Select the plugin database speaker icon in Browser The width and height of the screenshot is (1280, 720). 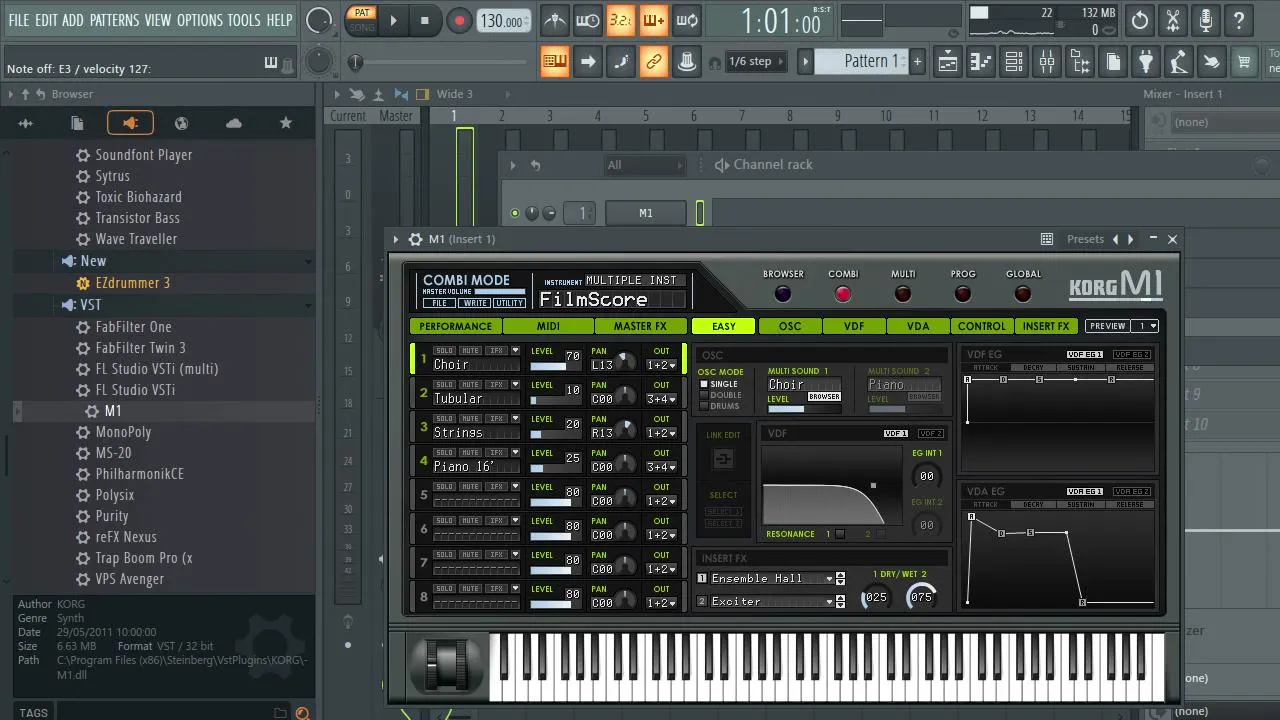[130, 123]
